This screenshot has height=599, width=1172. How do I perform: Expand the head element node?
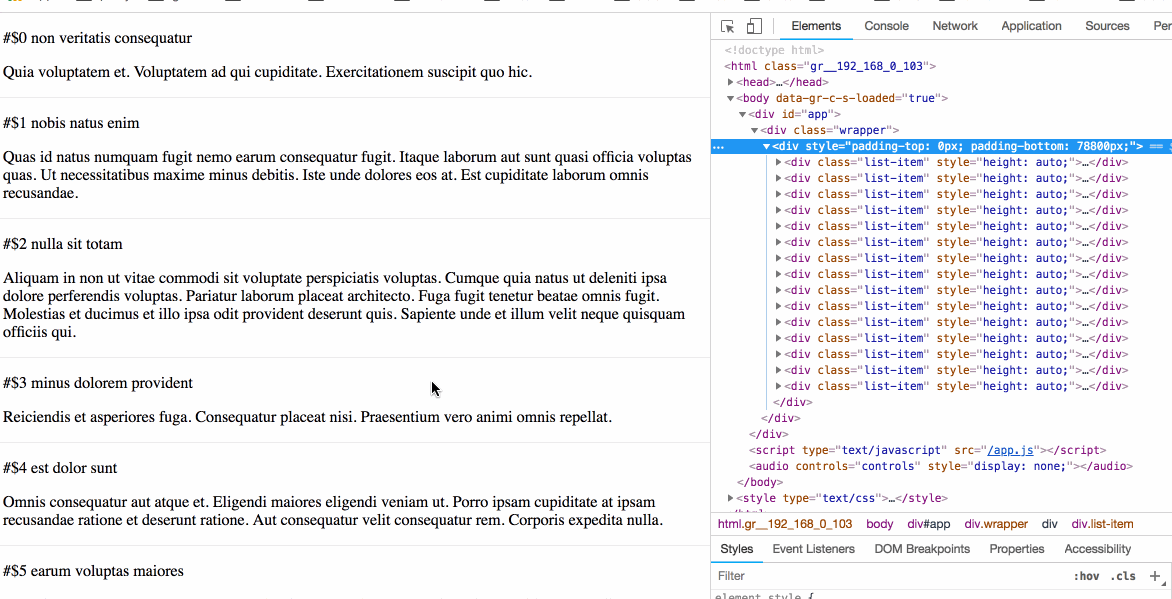click(732, 82)
